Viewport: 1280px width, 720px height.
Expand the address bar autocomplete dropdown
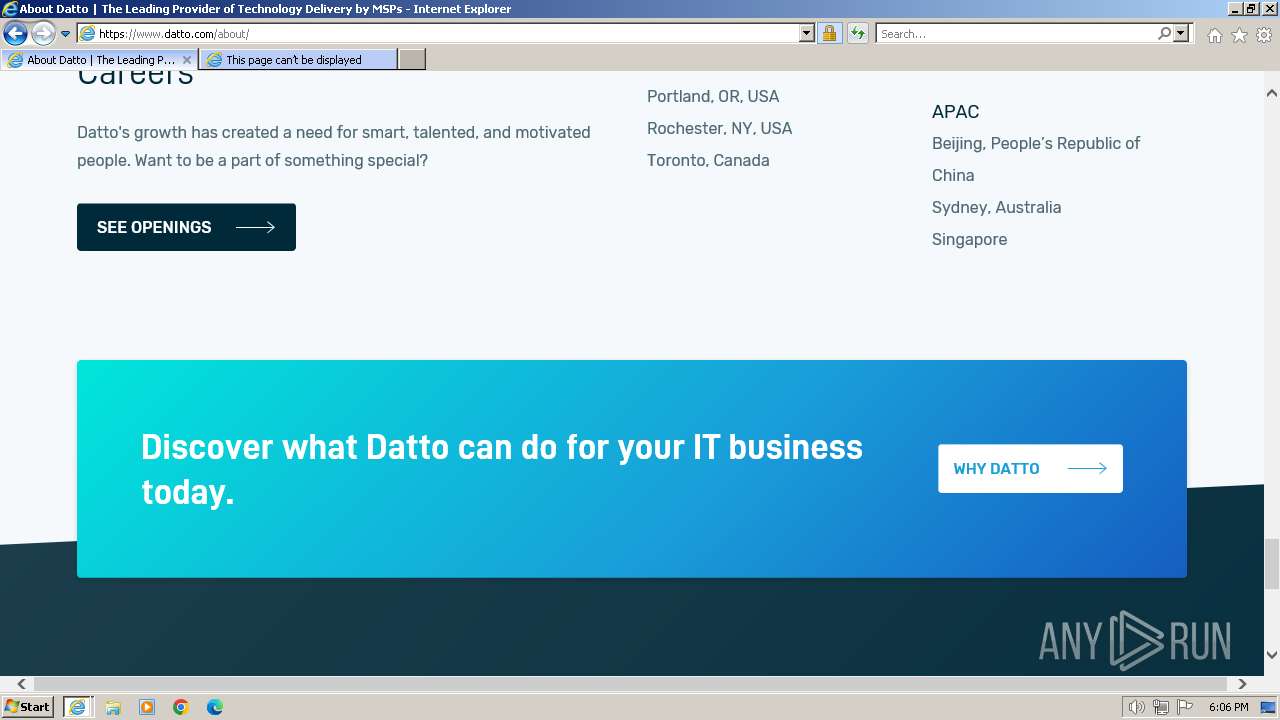tap(807, 33)
